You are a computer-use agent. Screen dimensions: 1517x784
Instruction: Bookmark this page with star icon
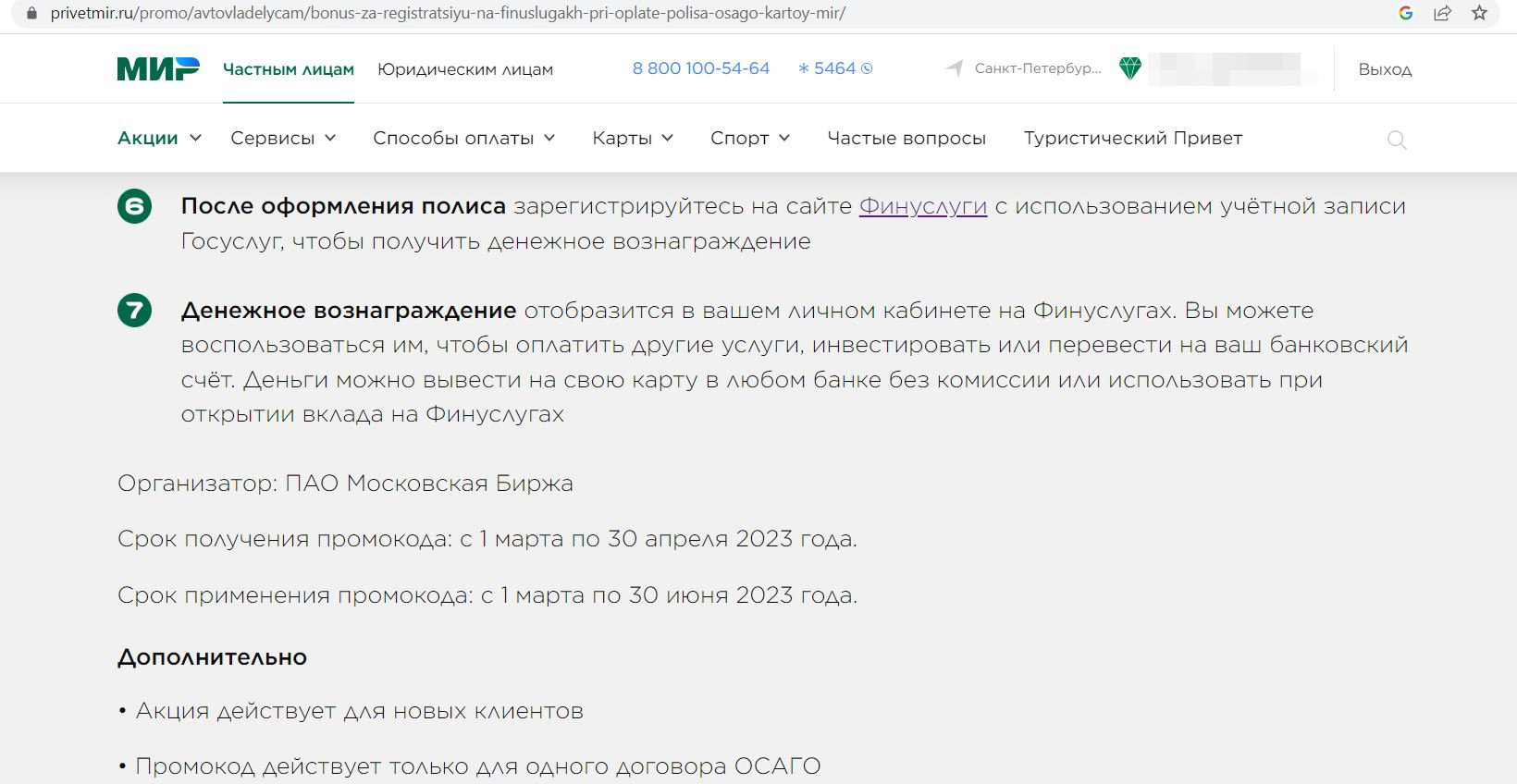(x=1479, y=13)
